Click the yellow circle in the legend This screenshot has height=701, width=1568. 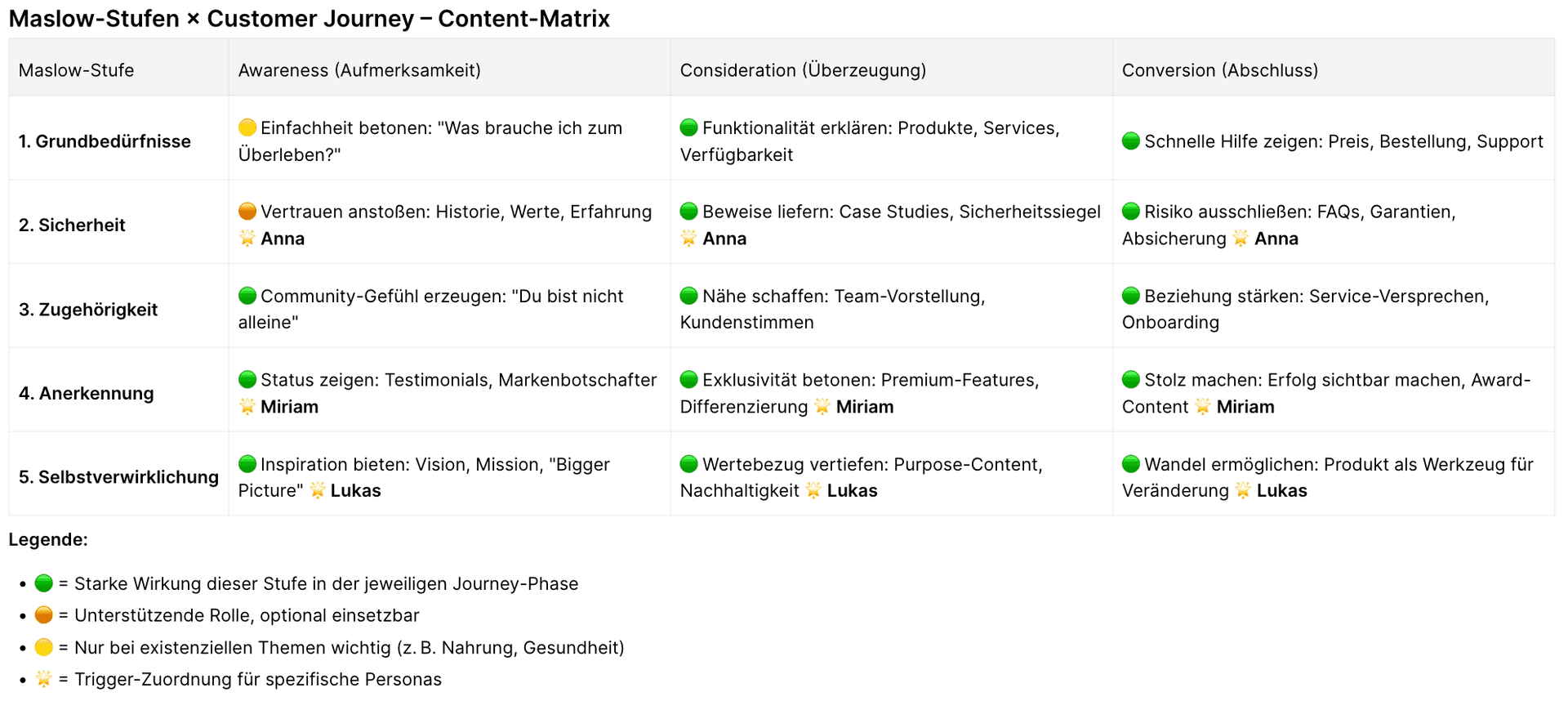coord(44,647)
